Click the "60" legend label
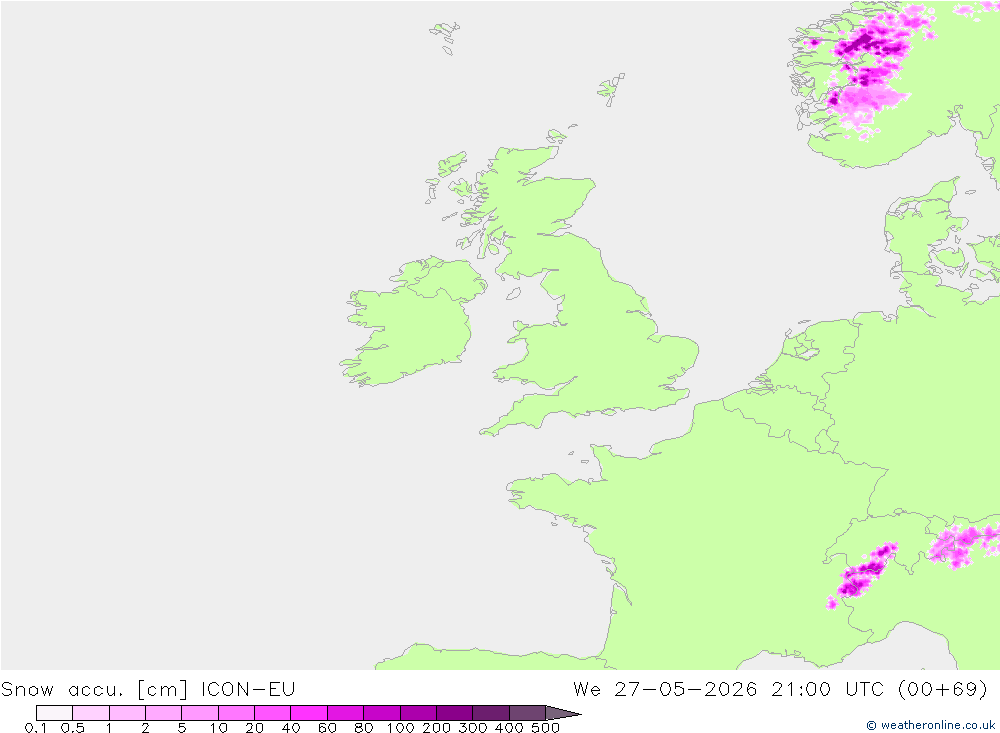This screenshot has width=1000, height=733. 328,728
